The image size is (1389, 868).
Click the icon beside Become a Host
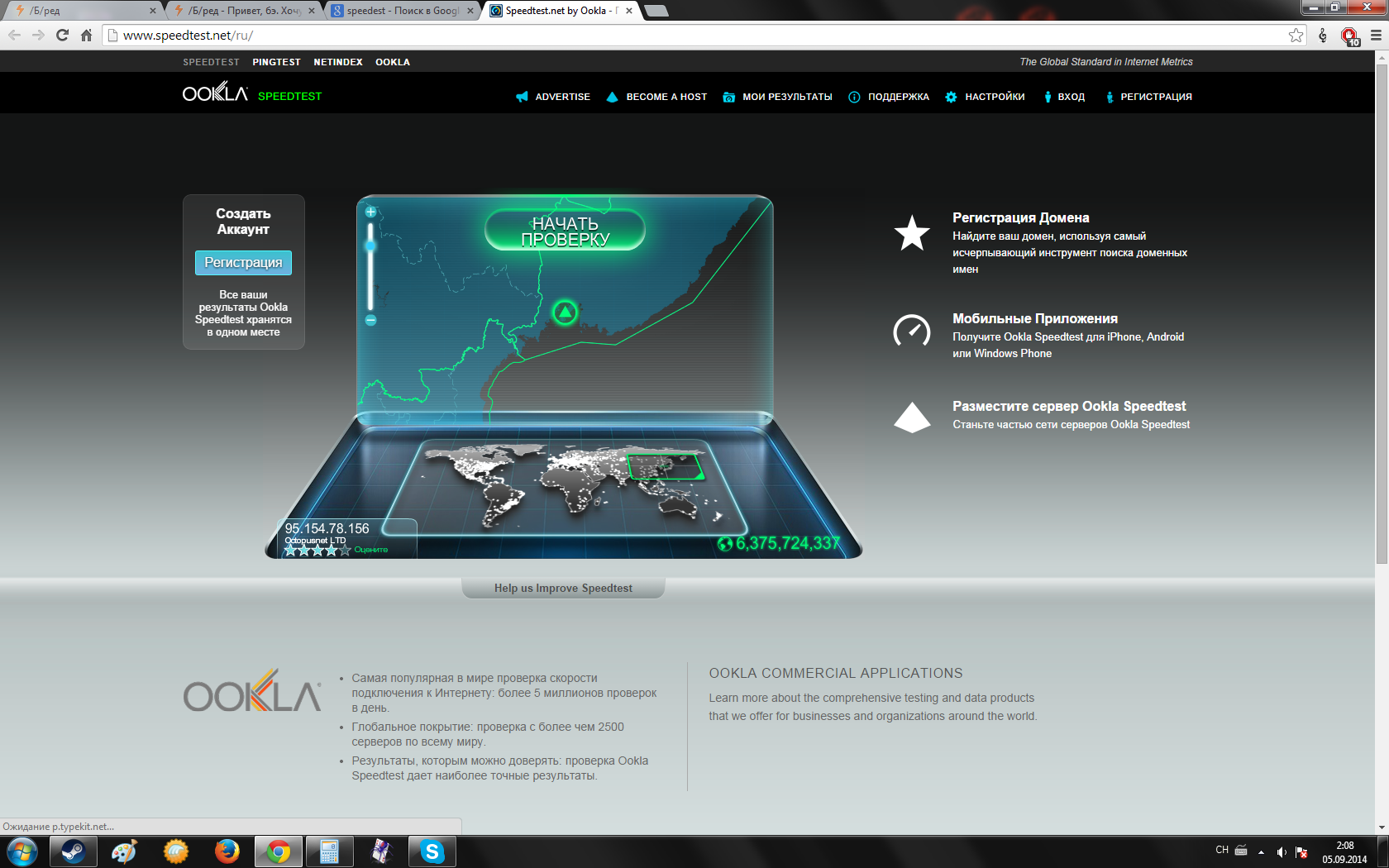point(613,97)
